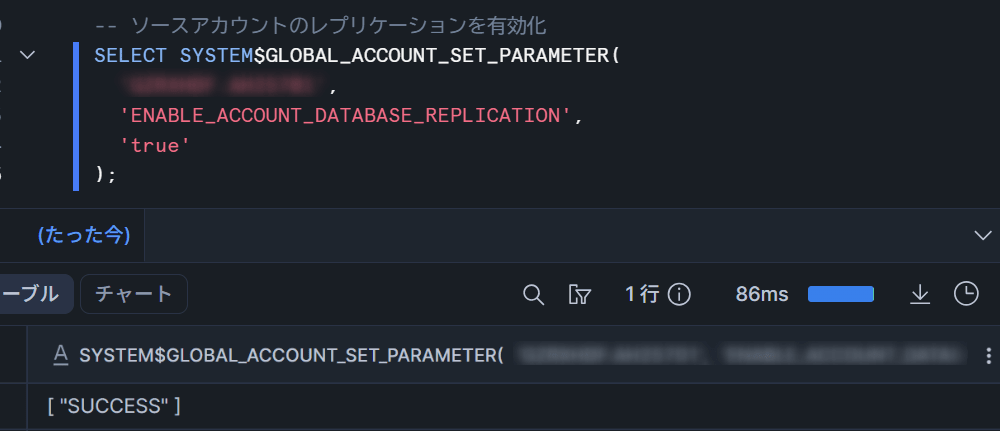Screen dimensions: 1000x431
Task: Click the blue 86ms query duration bar
Action: pos(841,294)
